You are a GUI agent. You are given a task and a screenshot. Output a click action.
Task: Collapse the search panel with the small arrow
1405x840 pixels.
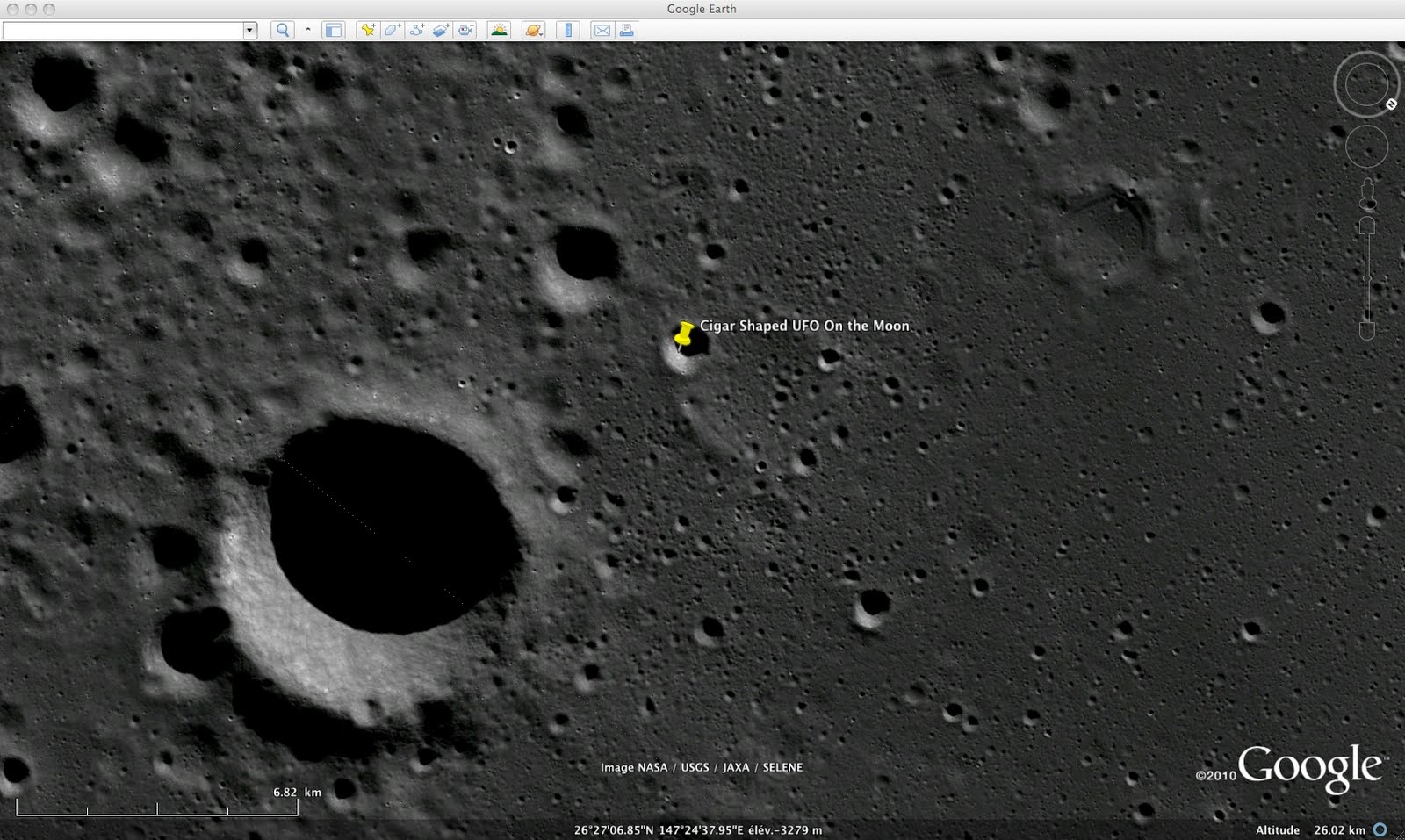click(x=307, y=30)
